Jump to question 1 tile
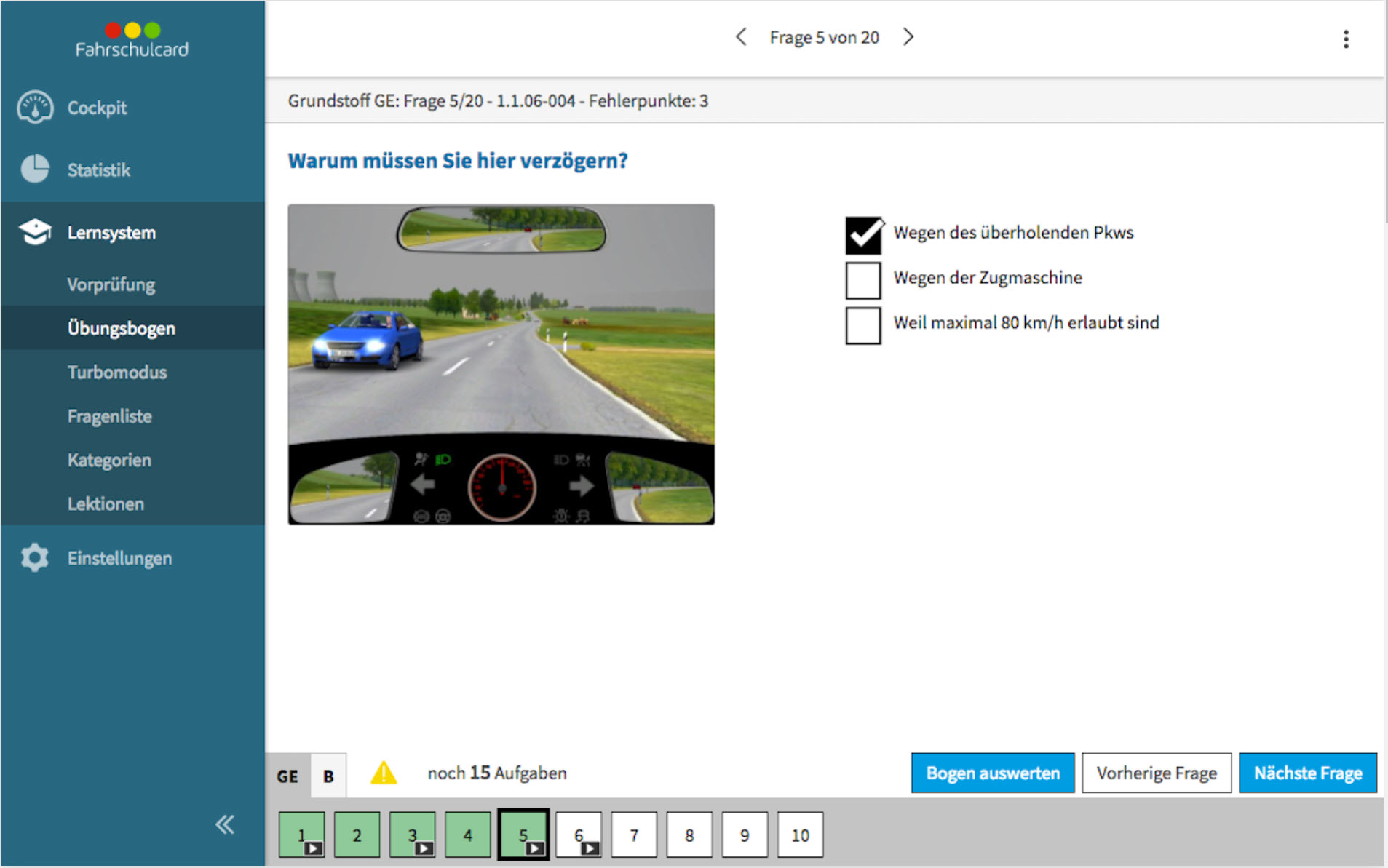 tap(301, 835)
